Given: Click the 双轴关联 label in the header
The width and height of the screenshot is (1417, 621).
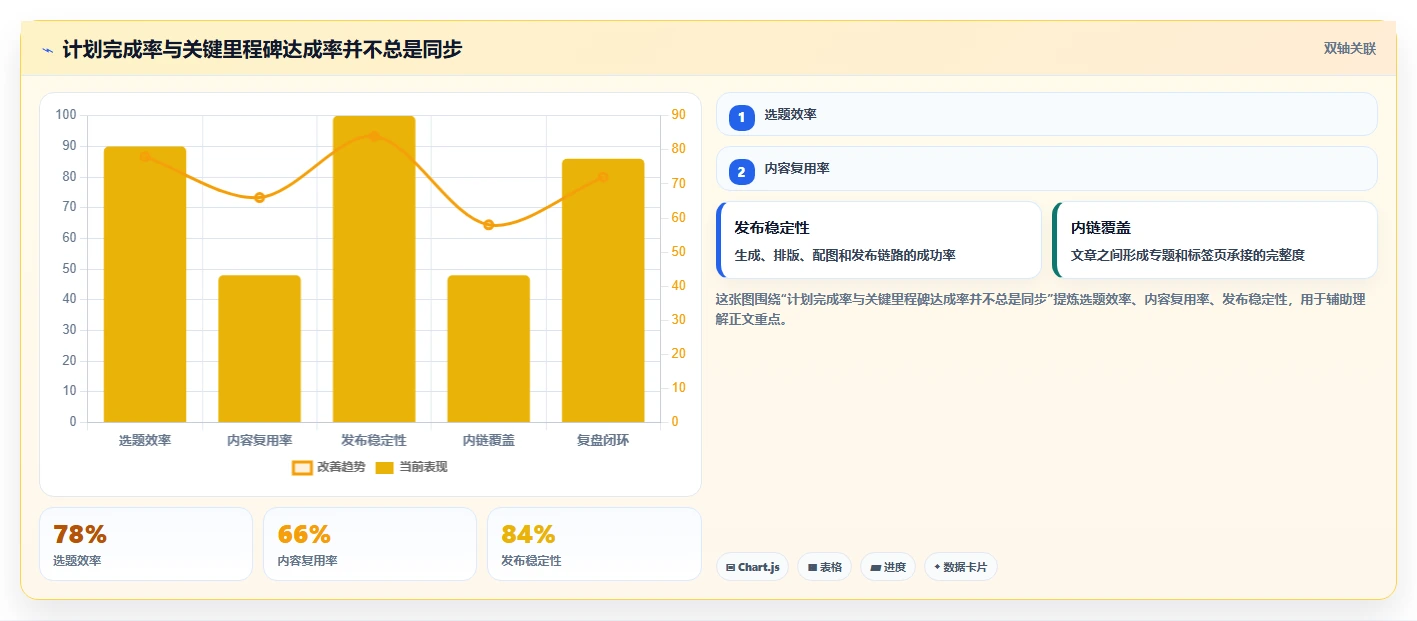Looking at the screenshot, I should [x=1350, y=49].
